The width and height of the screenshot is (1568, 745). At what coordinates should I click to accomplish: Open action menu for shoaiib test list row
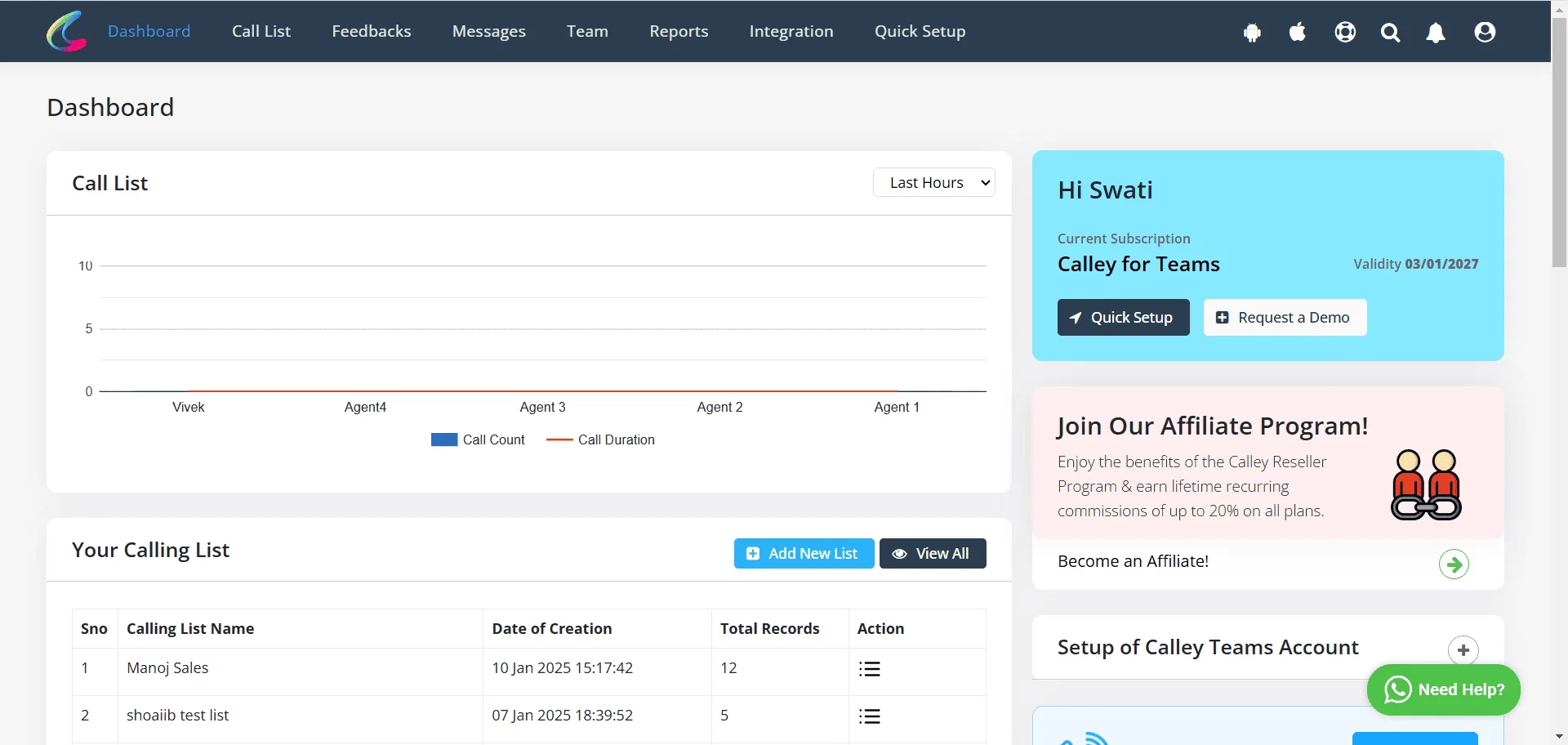870,716
